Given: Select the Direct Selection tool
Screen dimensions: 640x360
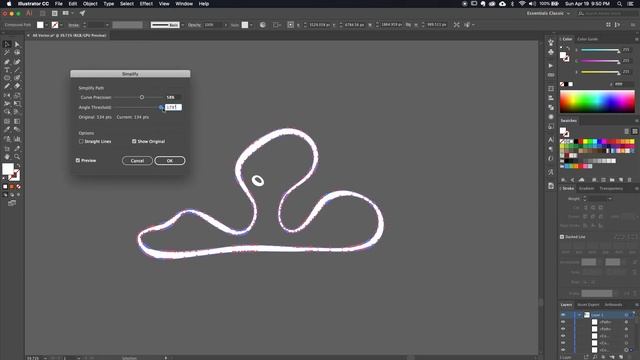Looking at the screenshot, I should pos(17,44).
